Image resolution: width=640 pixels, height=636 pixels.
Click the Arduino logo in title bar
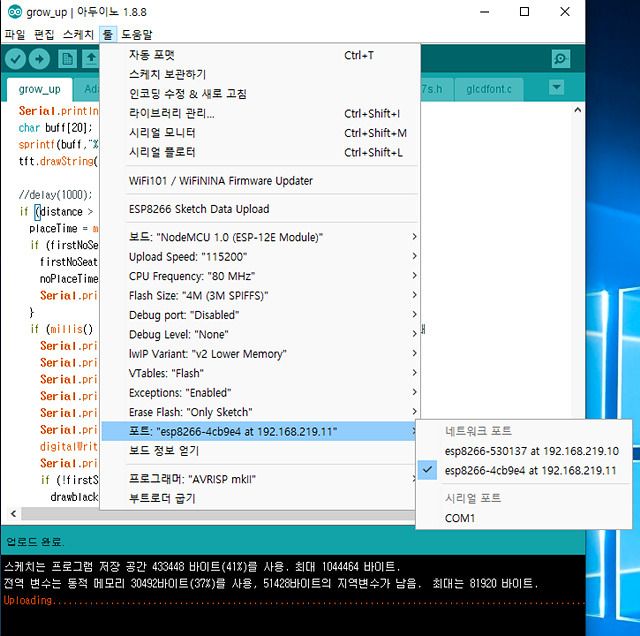(15, 12)
